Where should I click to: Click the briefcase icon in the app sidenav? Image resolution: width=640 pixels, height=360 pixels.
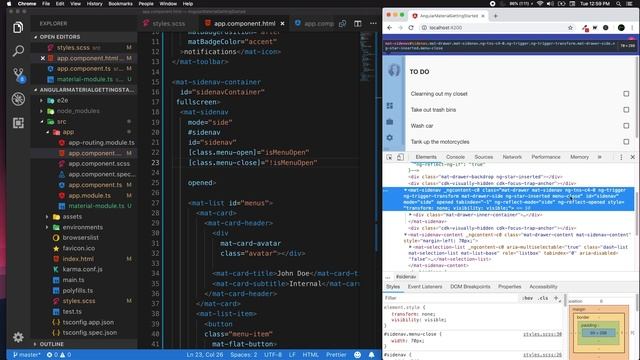[x=390, y=122]
